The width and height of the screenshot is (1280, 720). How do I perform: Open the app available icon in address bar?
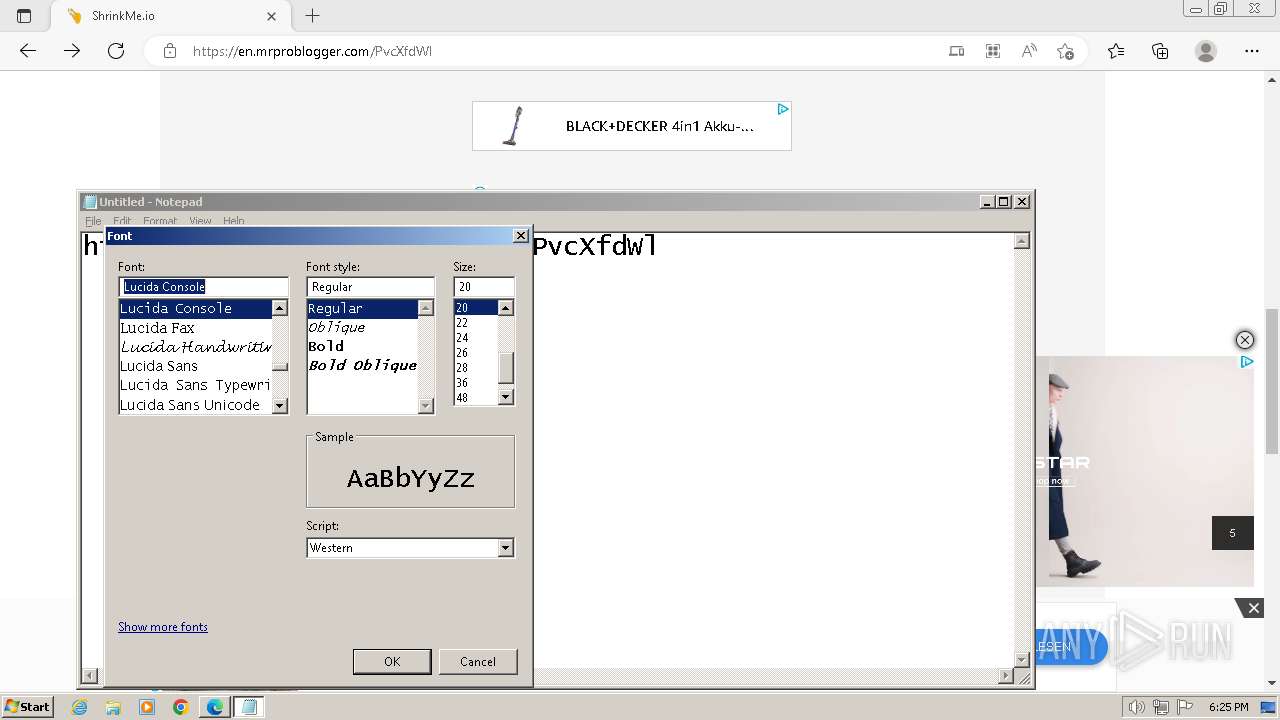(957, 51)
